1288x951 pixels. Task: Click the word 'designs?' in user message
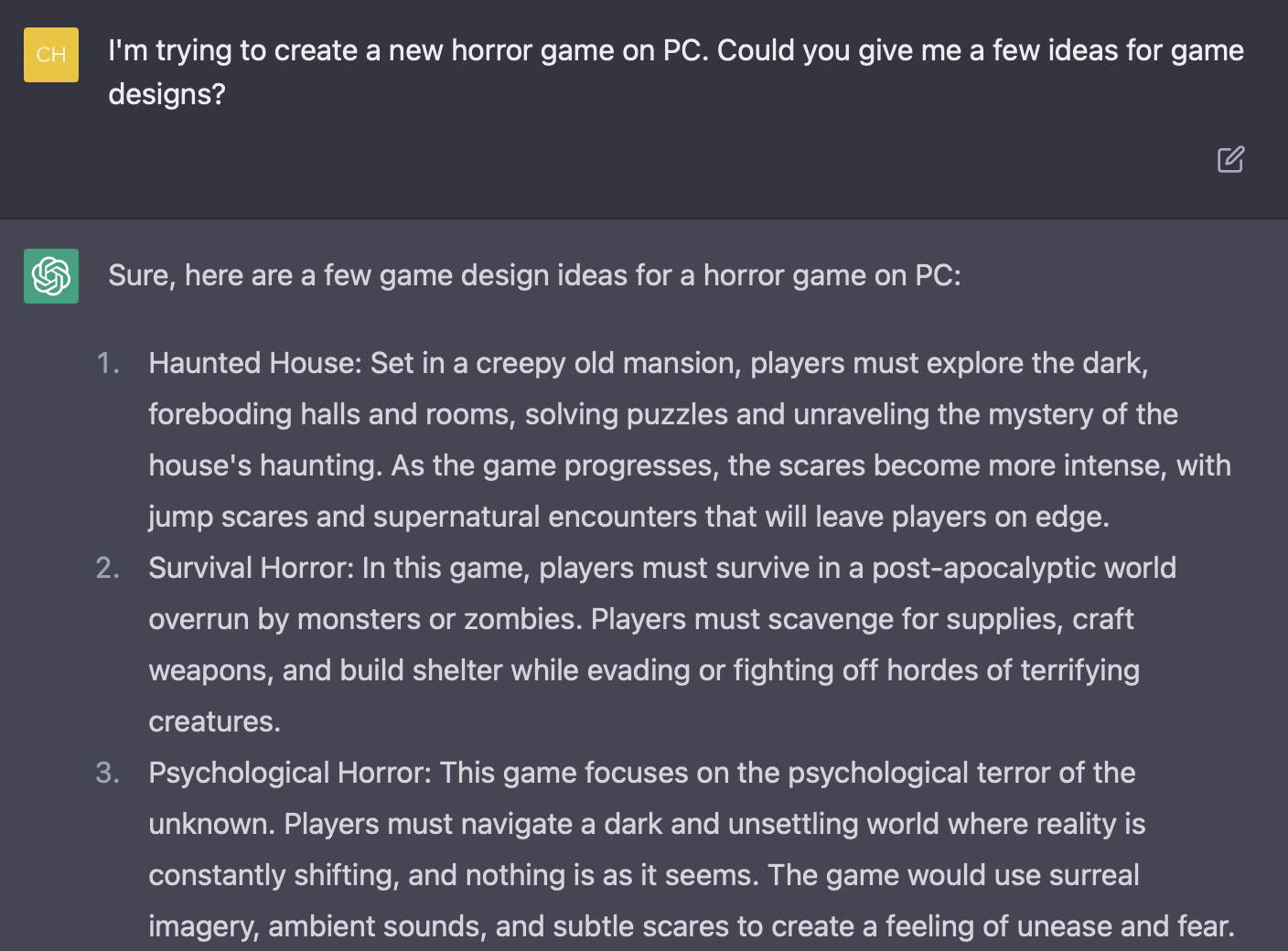tap(166, 94)
